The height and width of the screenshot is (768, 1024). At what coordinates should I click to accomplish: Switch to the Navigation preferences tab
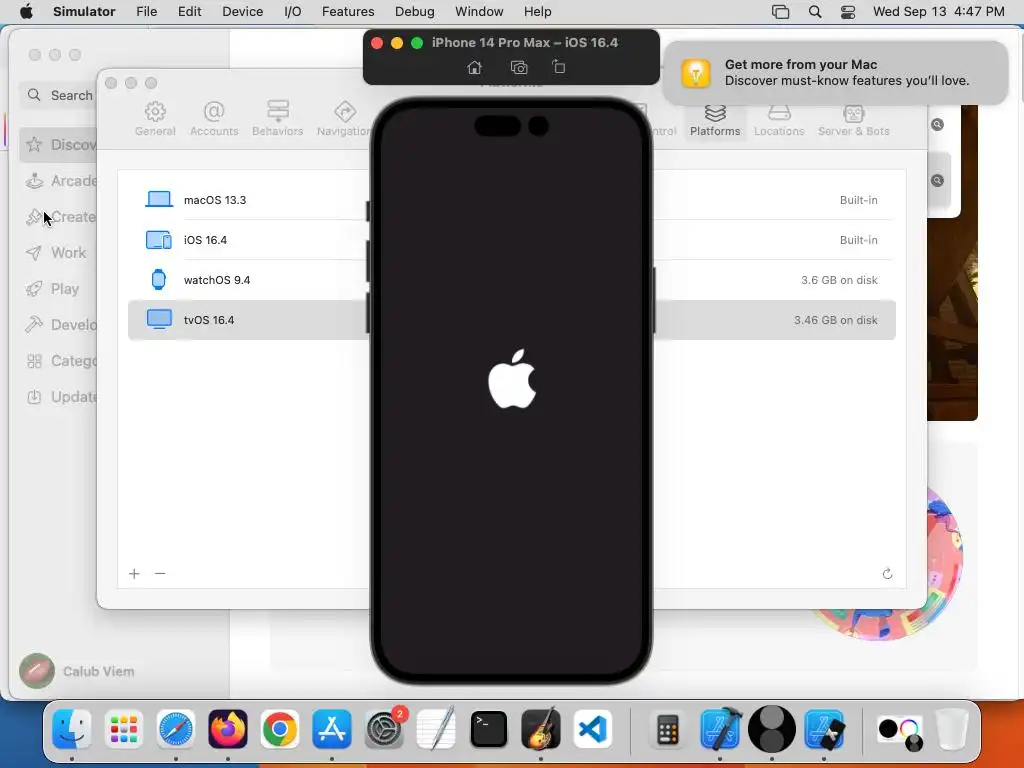click(x=344, y=119)
